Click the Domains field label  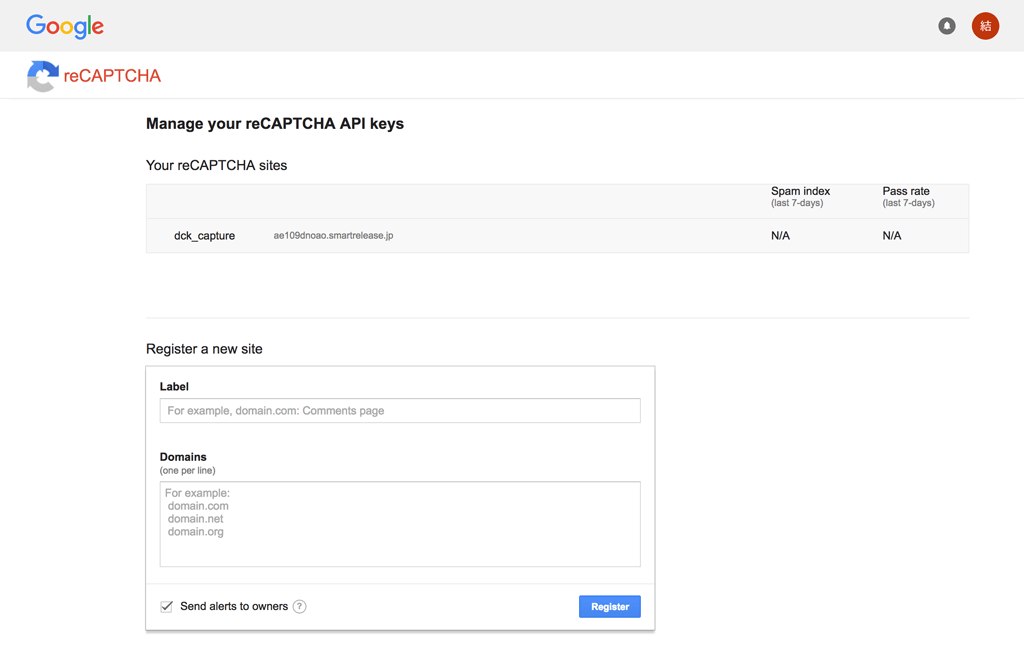click(x=183, y=457)
